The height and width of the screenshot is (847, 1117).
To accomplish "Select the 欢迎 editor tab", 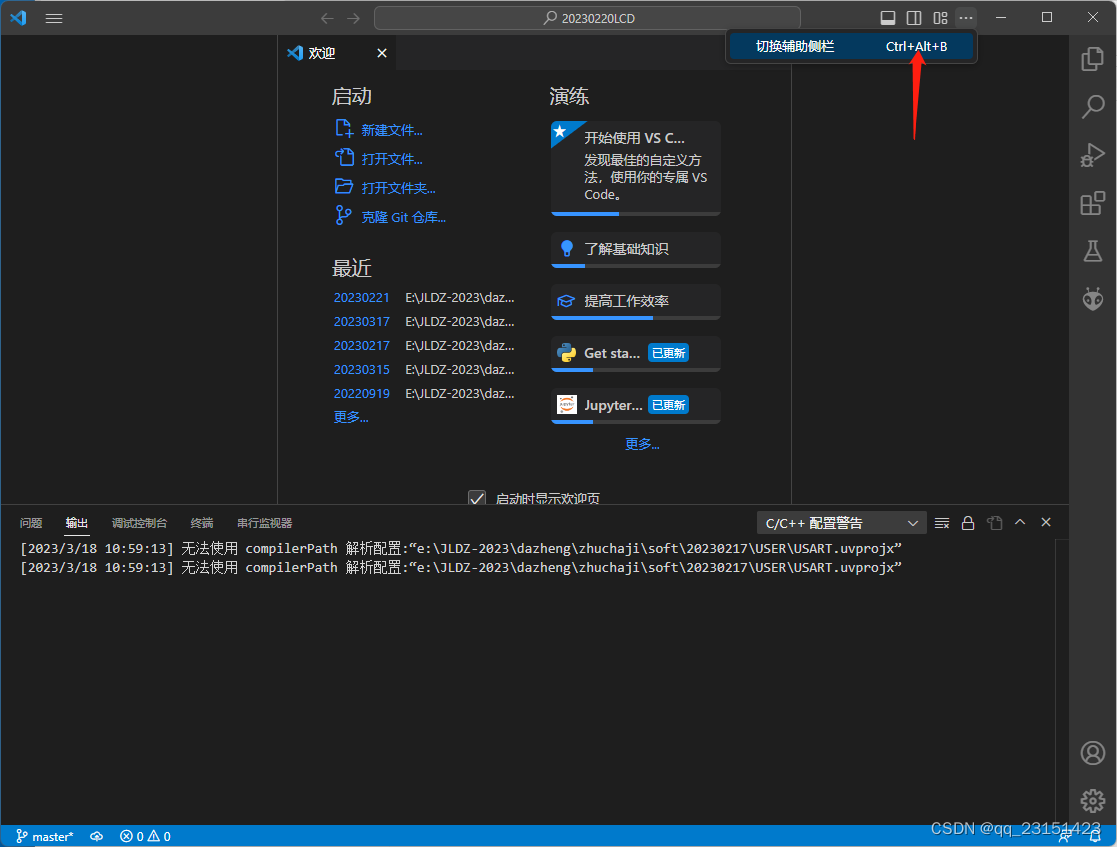I will click(336, 53).
